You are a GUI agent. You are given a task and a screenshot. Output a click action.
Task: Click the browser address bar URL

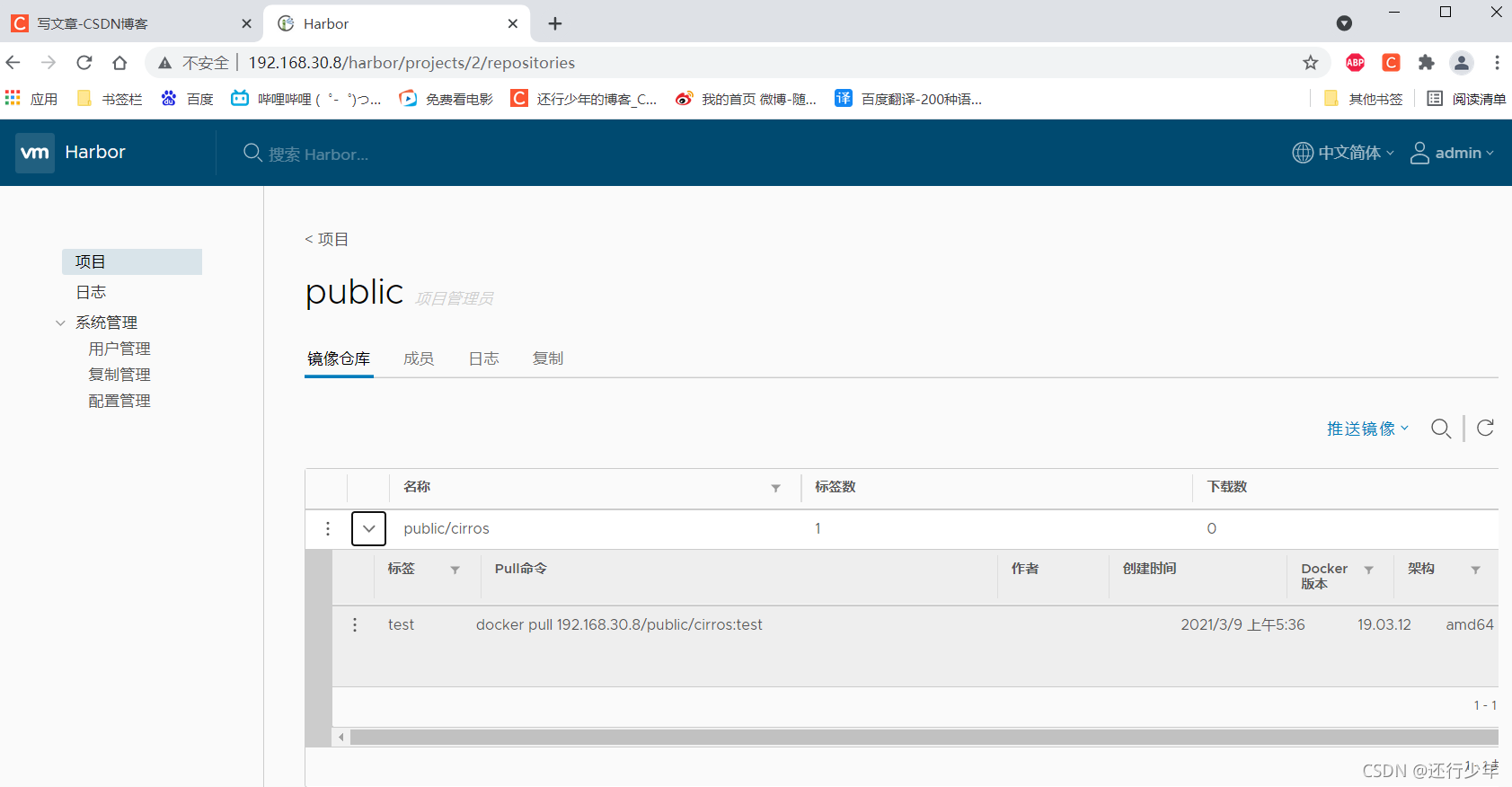[411, 63]
